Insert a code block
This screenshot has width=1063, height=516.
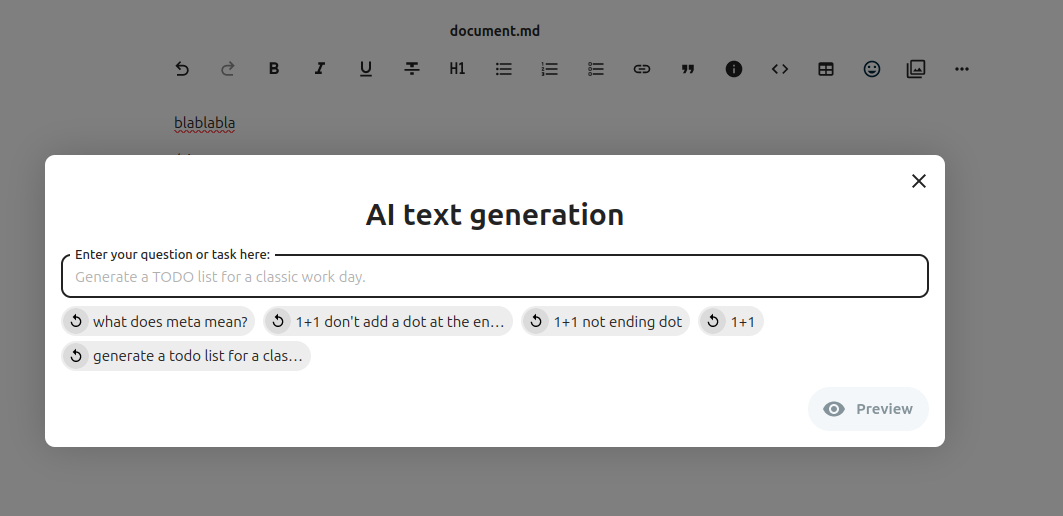click(780, 69)
